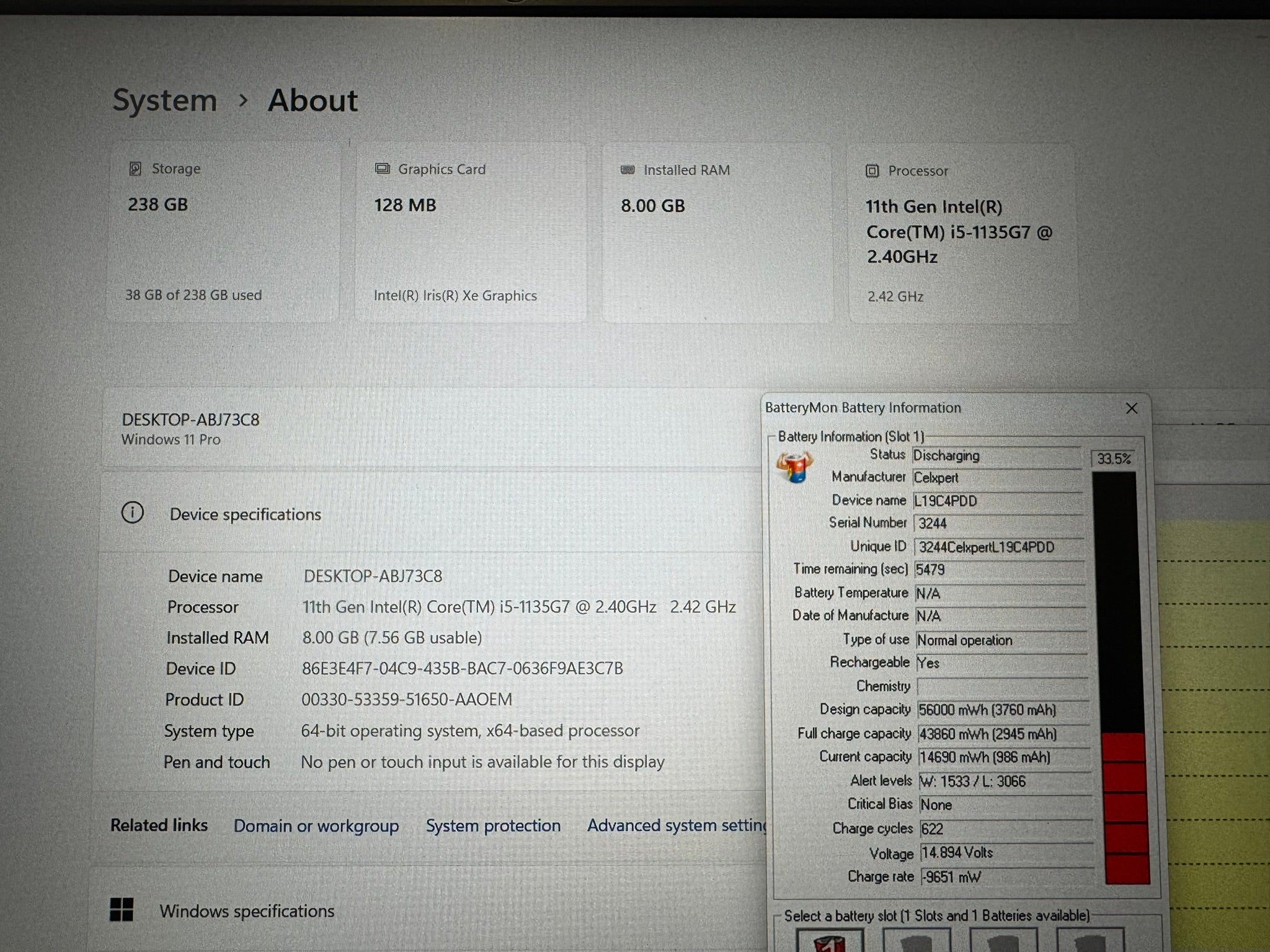Click the System breadcrumb link
The height and width of the screenshot is (952, 1270).
pos(164,100)
